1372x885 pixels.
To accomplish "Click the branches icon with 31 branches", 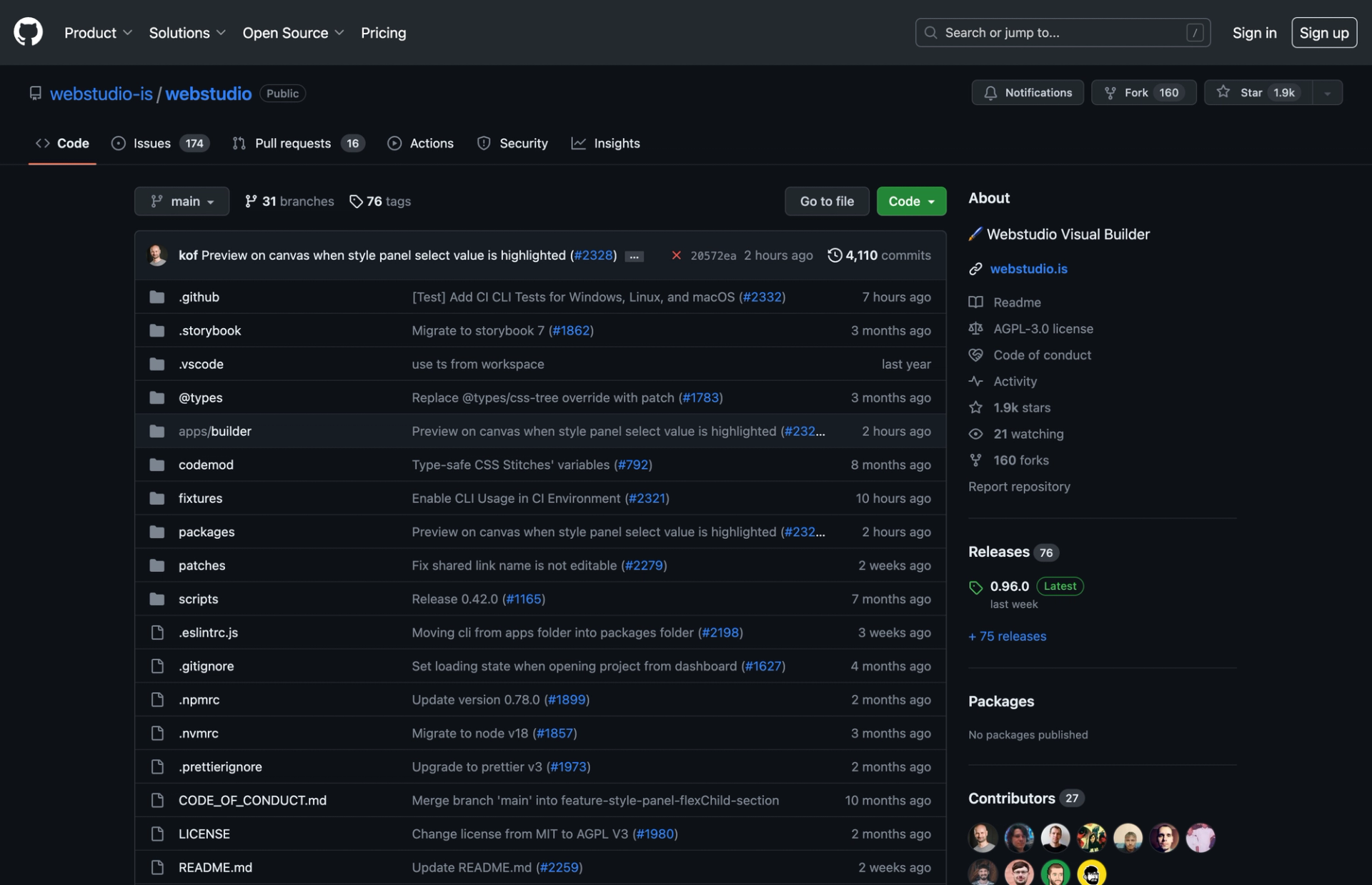I will pyautogui.click(x=250, y=202).
